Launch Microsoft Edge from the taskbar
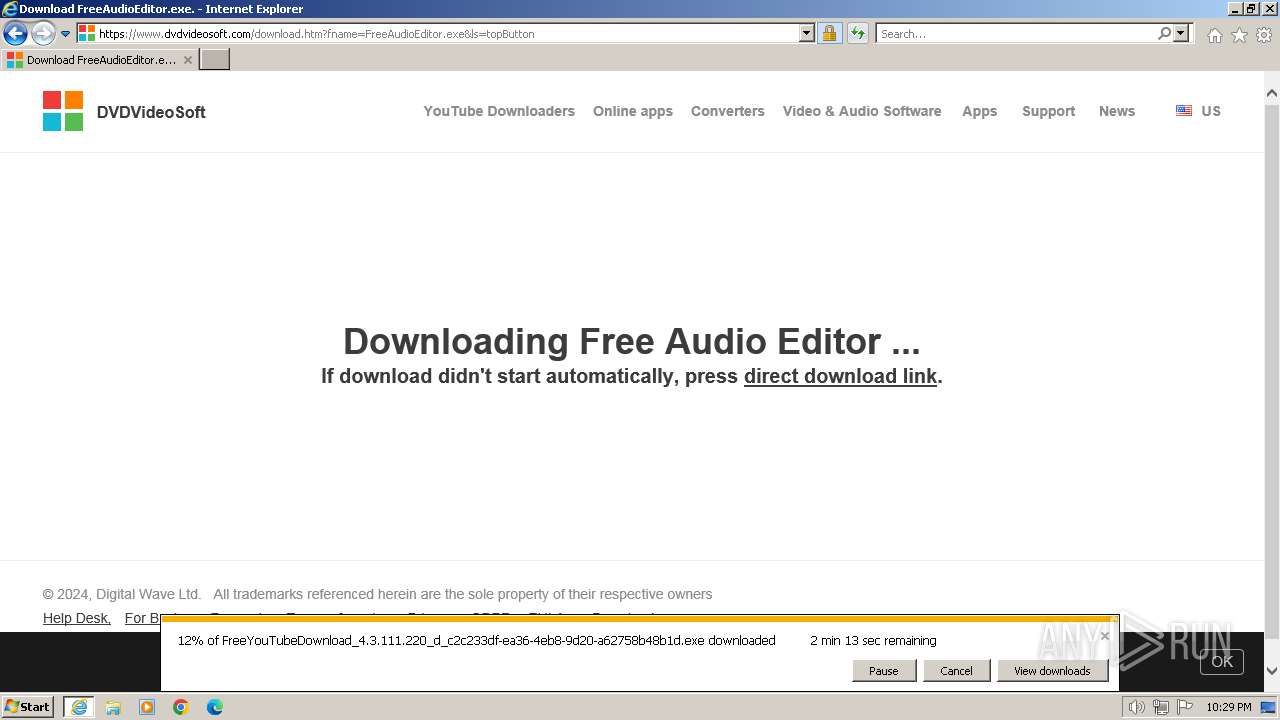1280x720 pixels. coord(215,707)
